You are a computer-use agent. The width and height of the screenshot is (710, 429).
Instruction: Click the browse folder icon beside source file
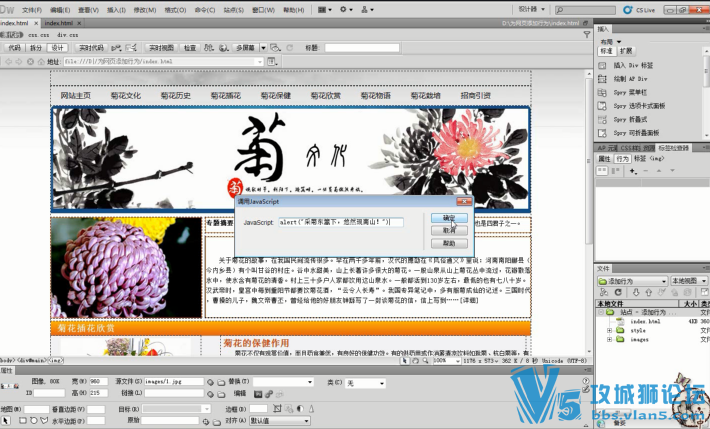coord(221,382)
